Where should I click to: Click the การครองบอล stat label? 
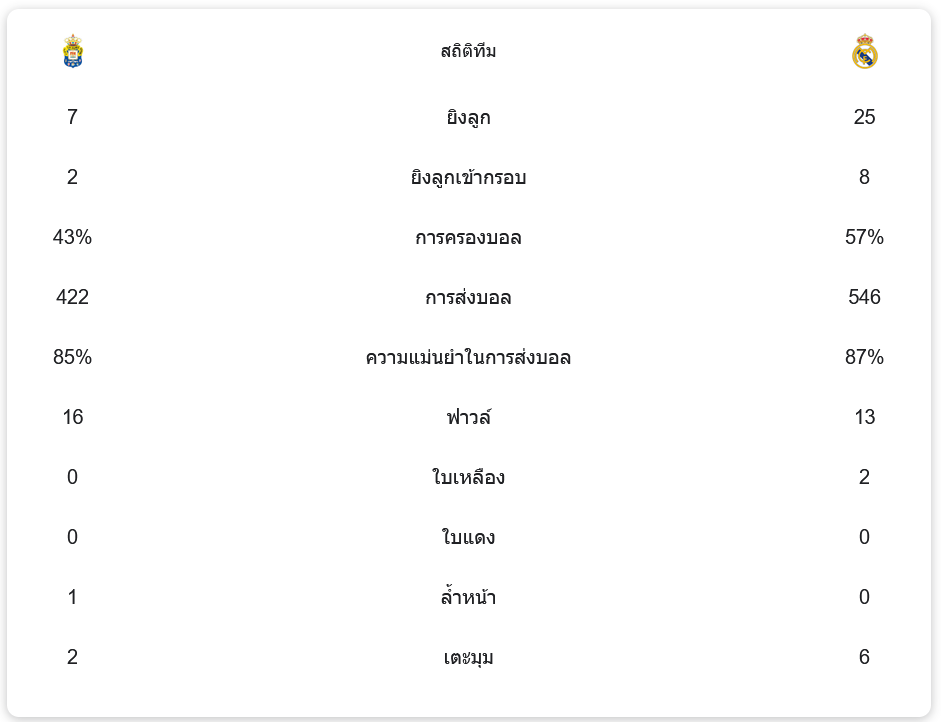pos(468,237)
